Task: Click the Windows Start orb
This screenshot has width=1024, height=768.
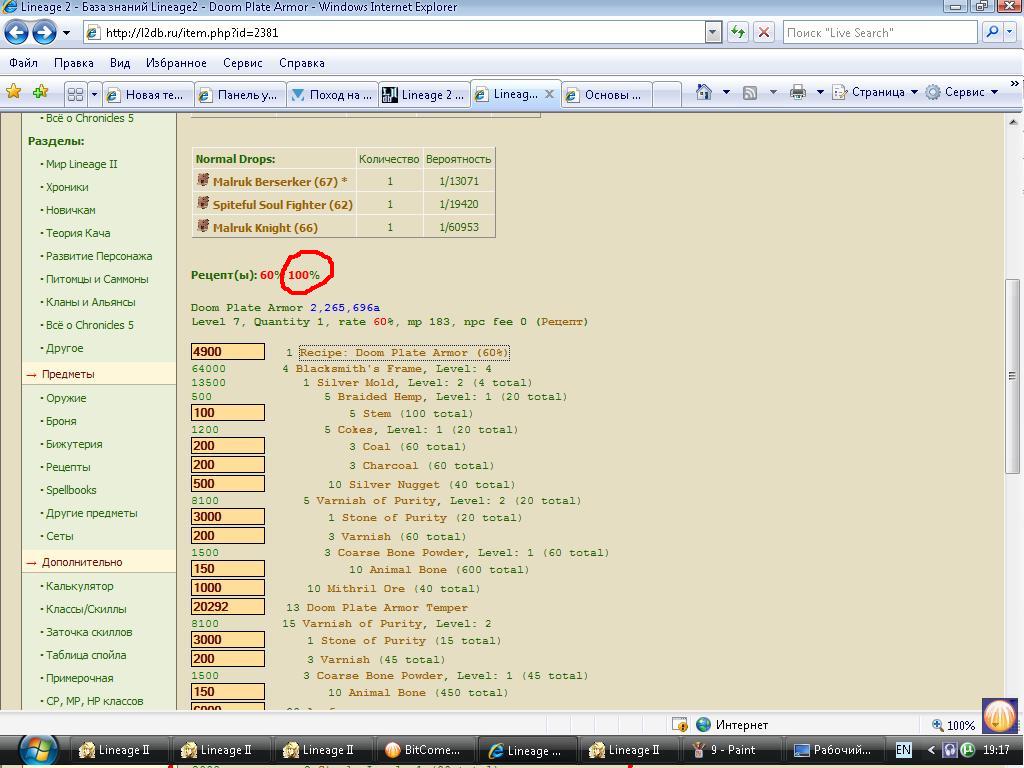Action: (x=38, y=750)
